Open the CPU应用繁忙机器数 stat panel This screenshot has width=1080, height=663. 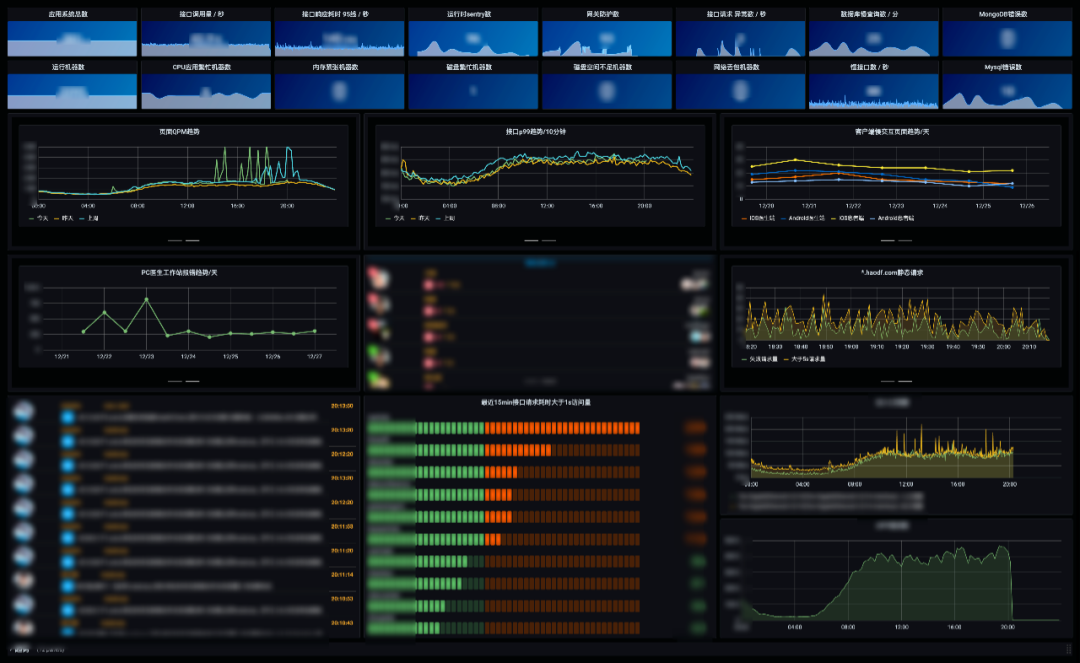pos(206,85)
